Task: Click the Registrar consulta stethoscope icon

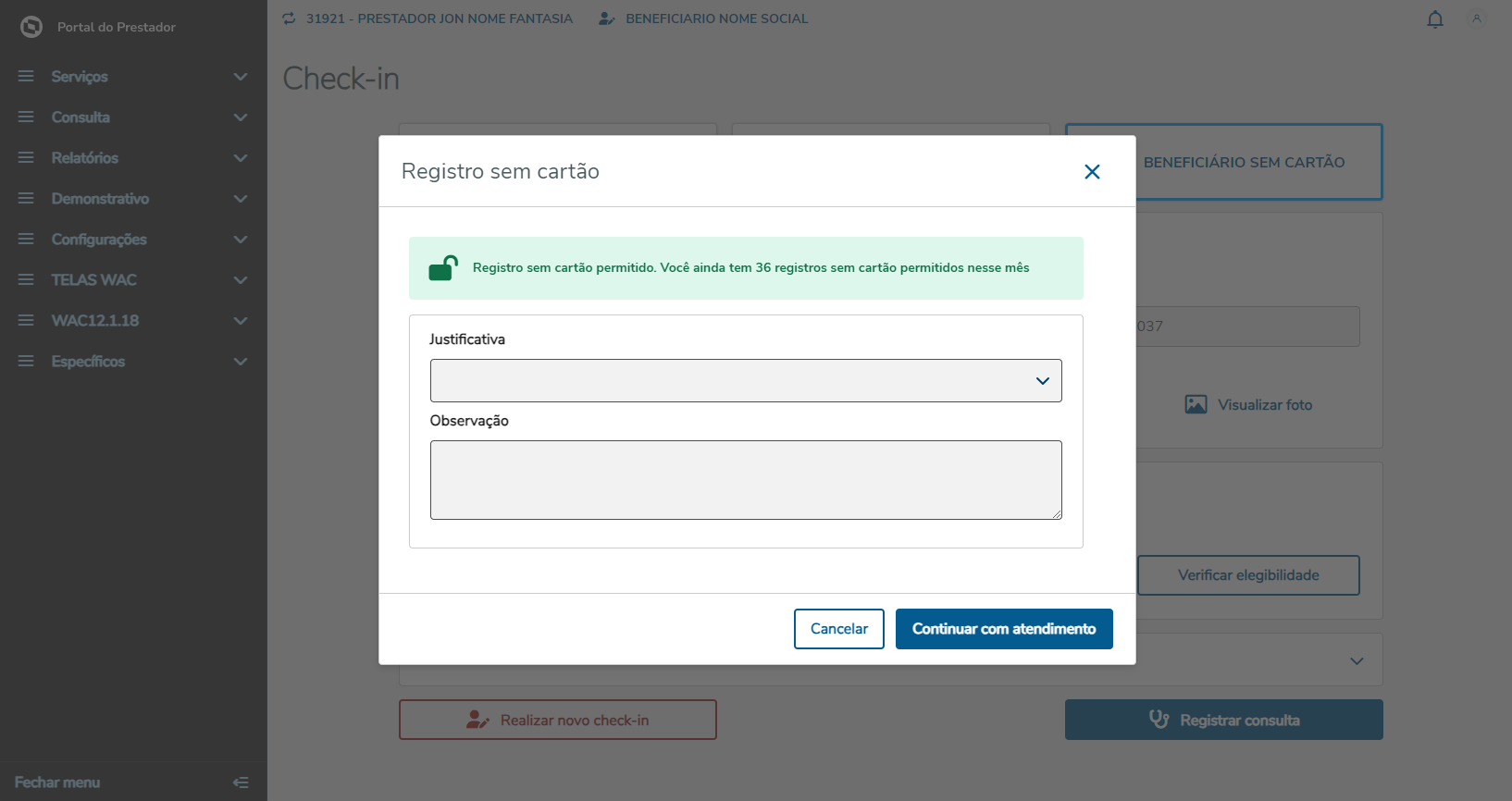Action: point(1159,720)
